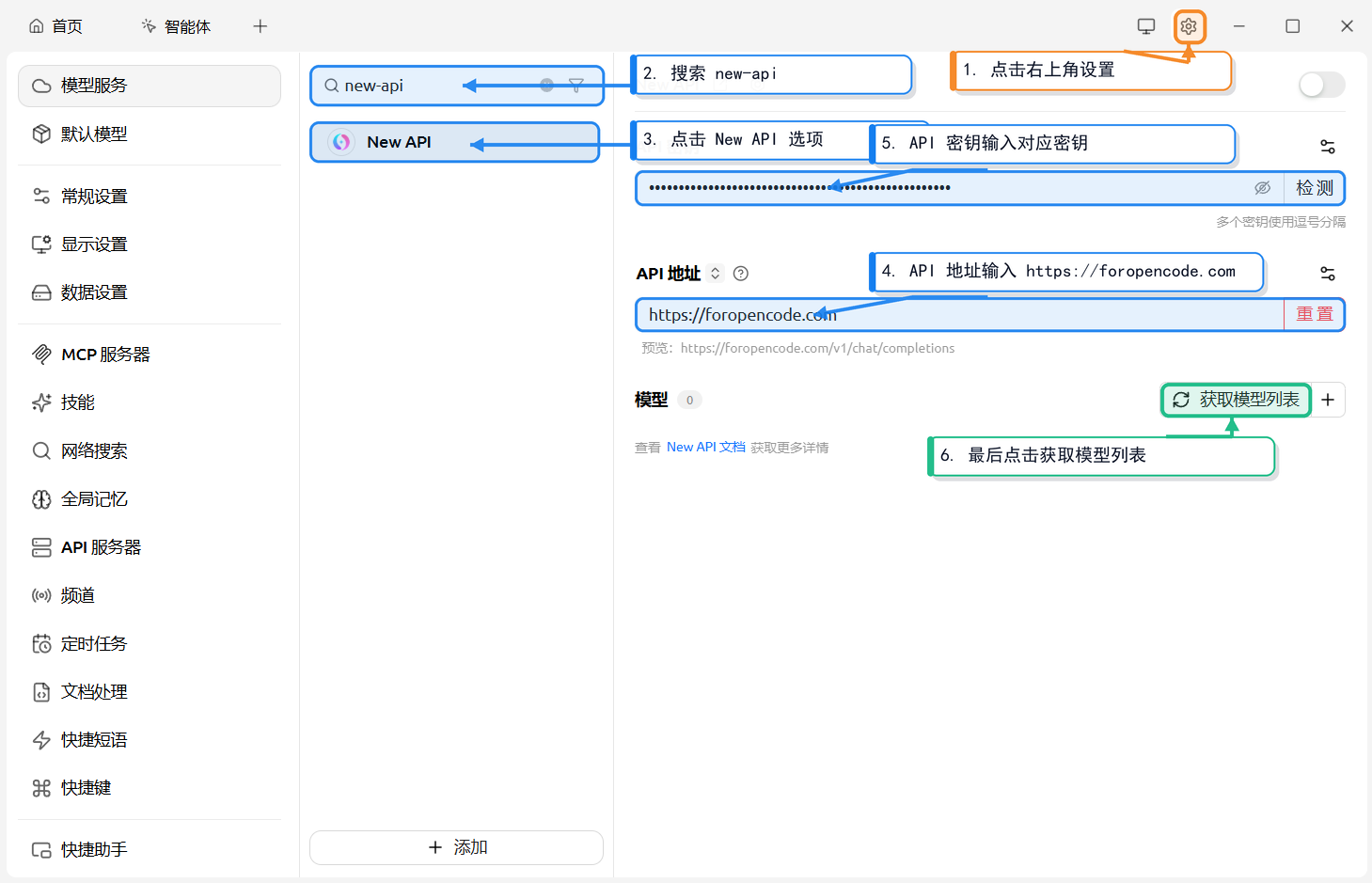Click the New API provider logo icon
The width and height of the screenshot is (1372, 883).
(341, 142)
